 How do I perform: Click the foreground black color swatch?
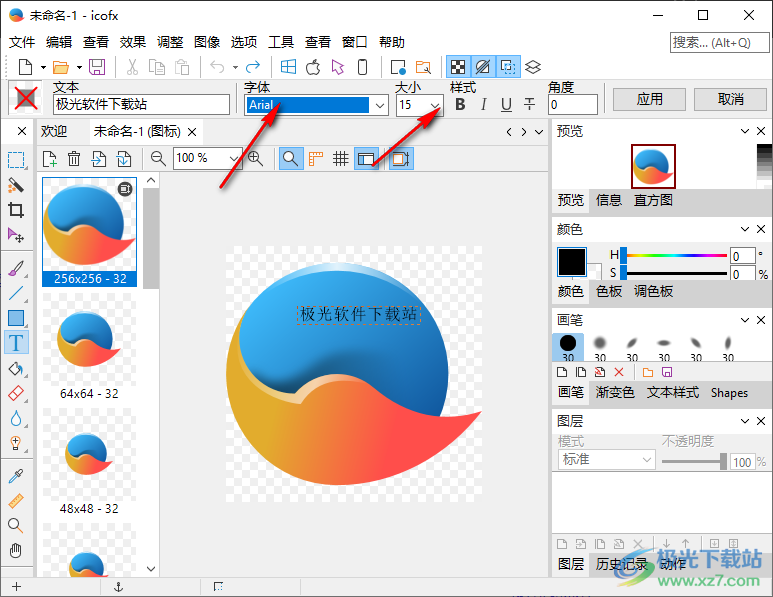(572, 262)
